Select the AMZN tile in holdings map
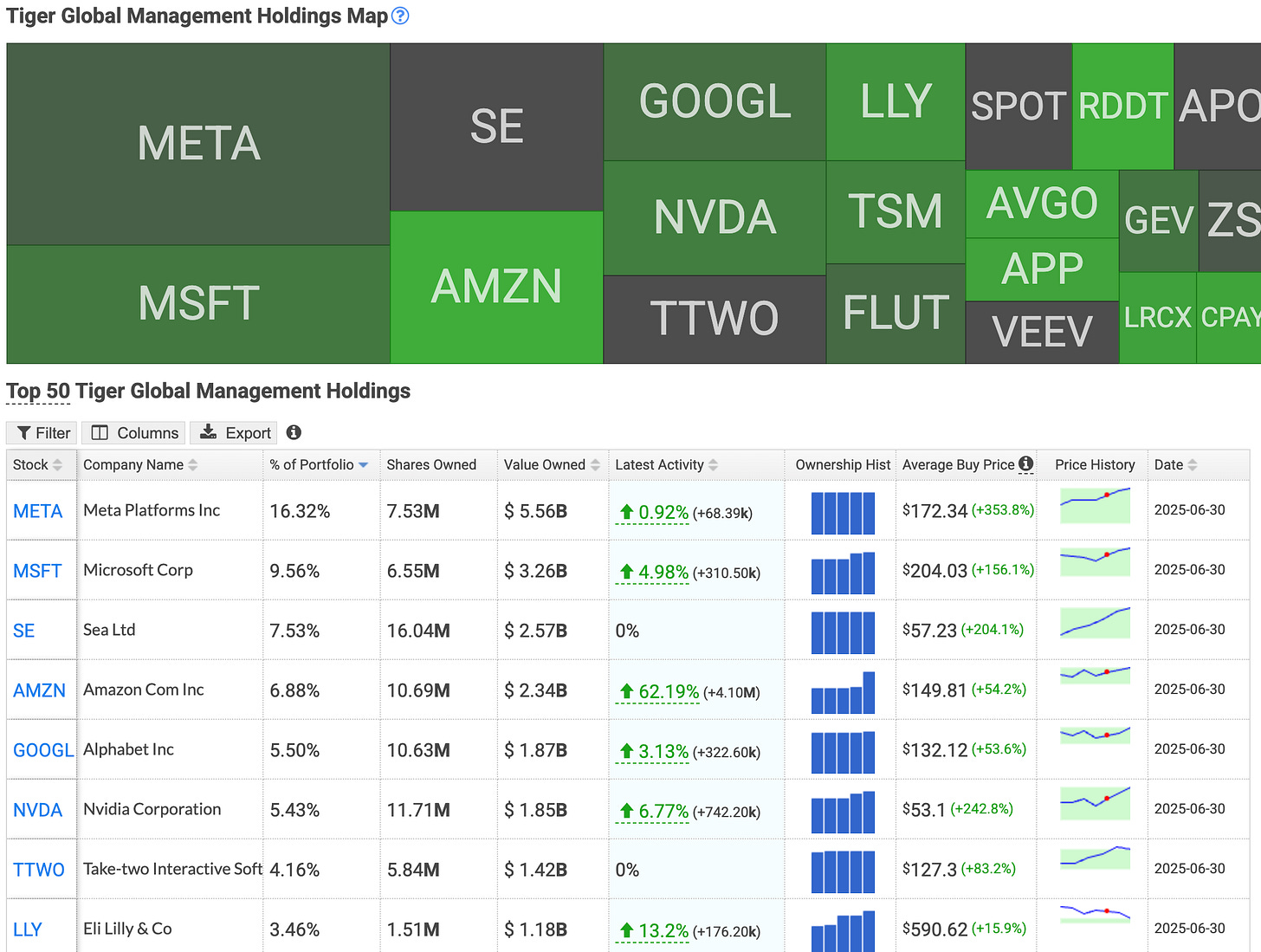 pos(497,288)
